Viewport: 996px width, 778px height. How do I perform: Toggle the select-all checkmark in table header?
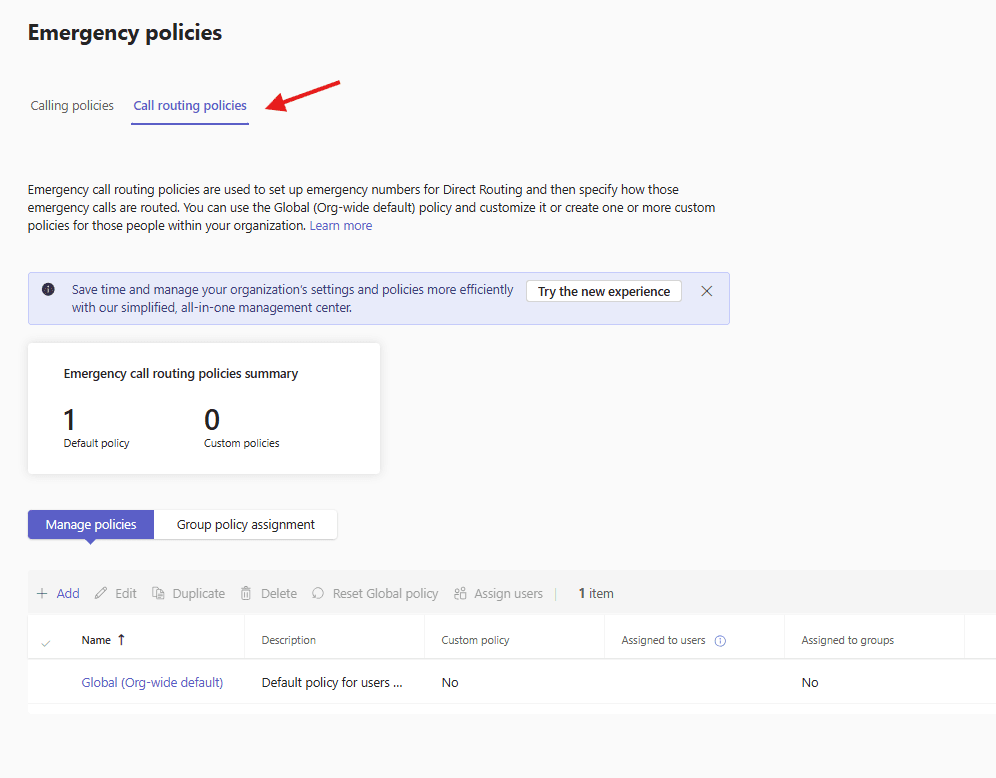pyautogui.click(x=45, y=641)
